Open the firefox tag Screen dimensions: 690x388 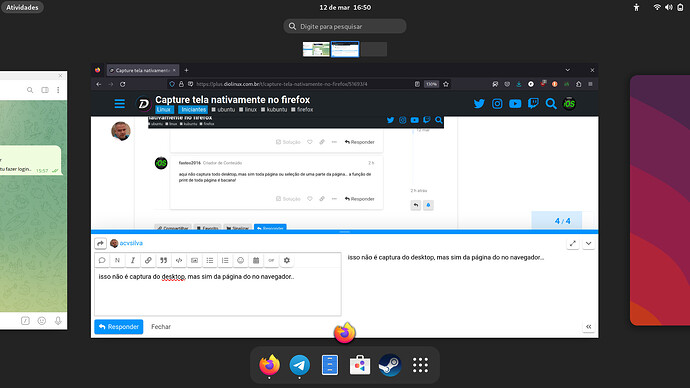(x=302, y=110)
